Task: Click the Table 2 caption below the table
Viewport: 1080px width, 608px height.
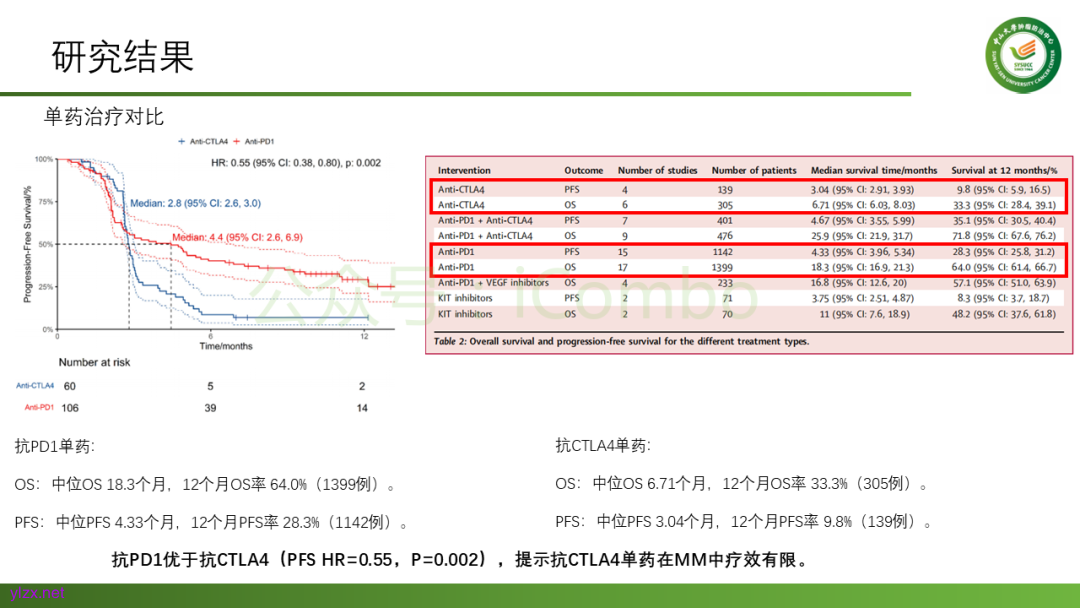Action: [x=621, y=341]
